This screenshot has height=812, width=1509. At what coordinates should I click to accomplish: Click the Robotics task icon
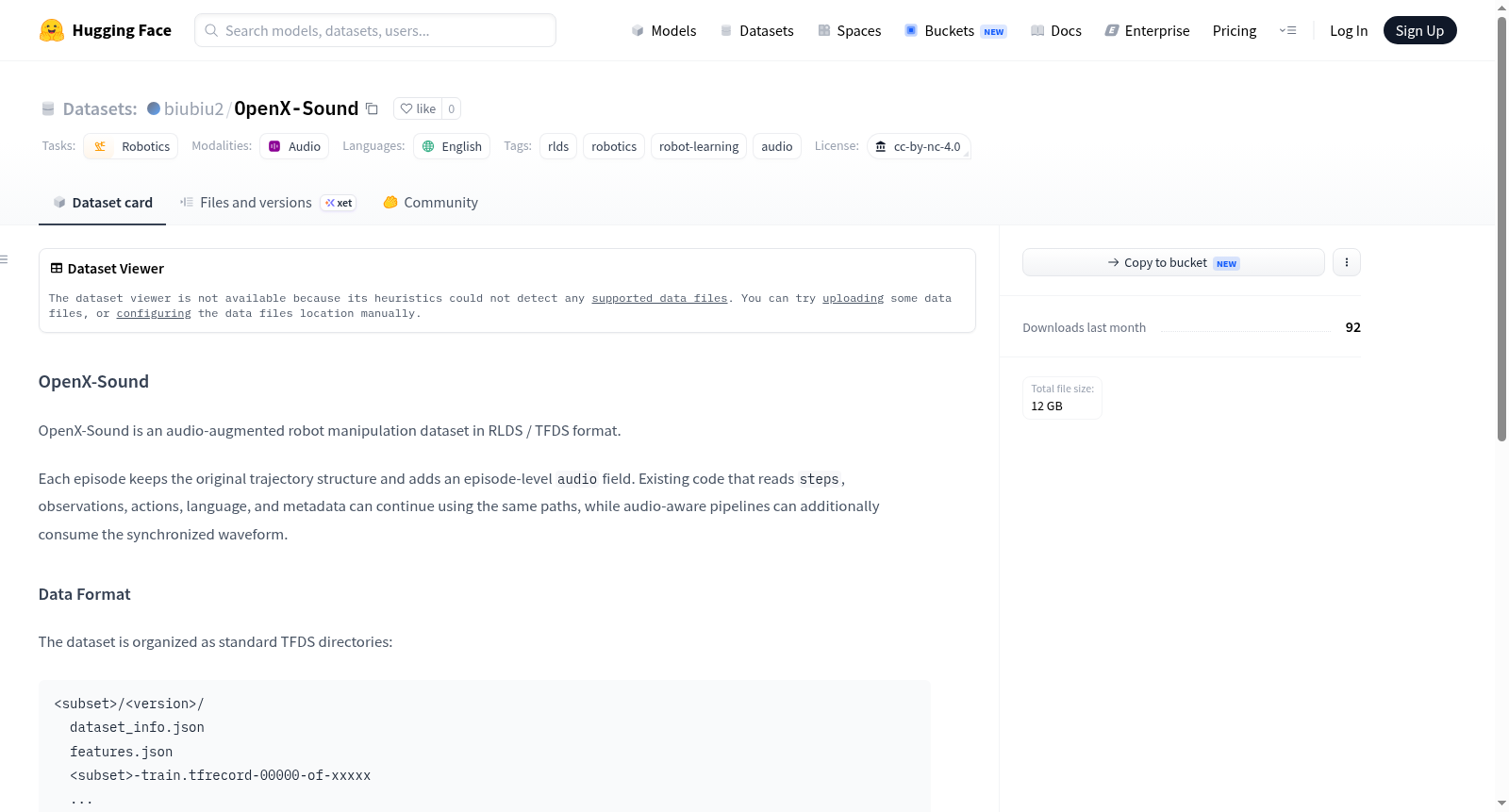(100, 146)
